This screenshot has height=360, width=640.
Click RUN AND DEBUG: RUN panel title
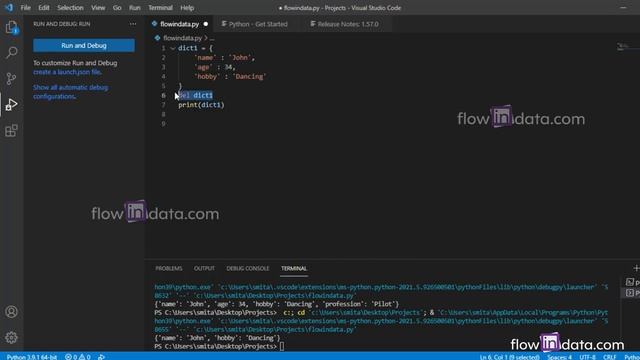coord(62,24)
